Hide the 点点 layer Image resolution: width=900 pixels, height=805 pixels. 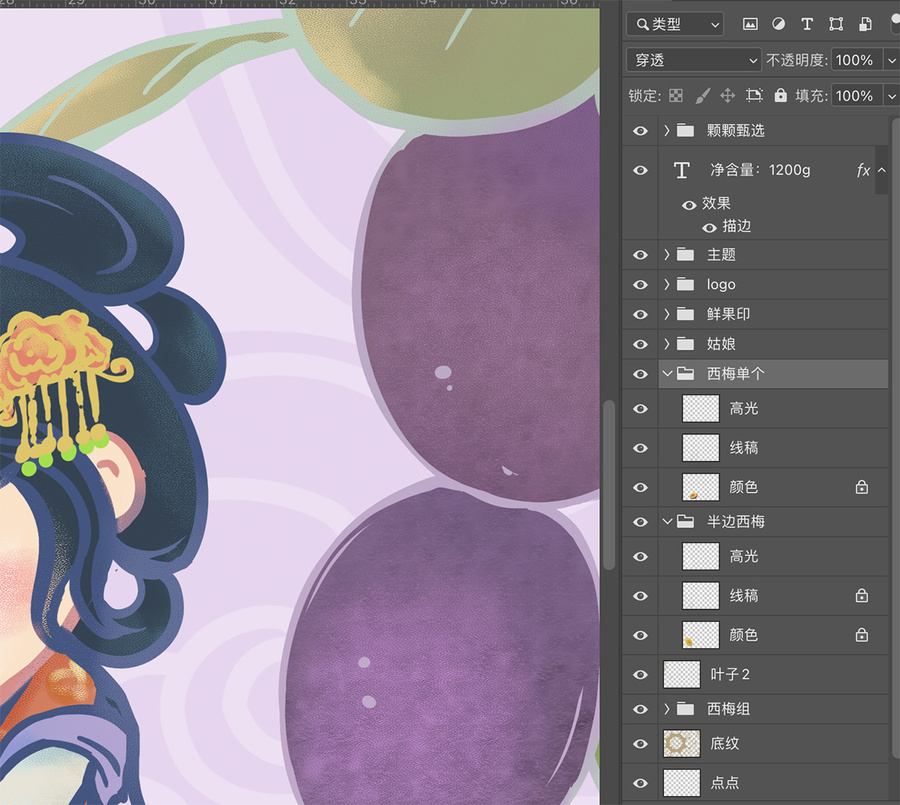[641, 783]
